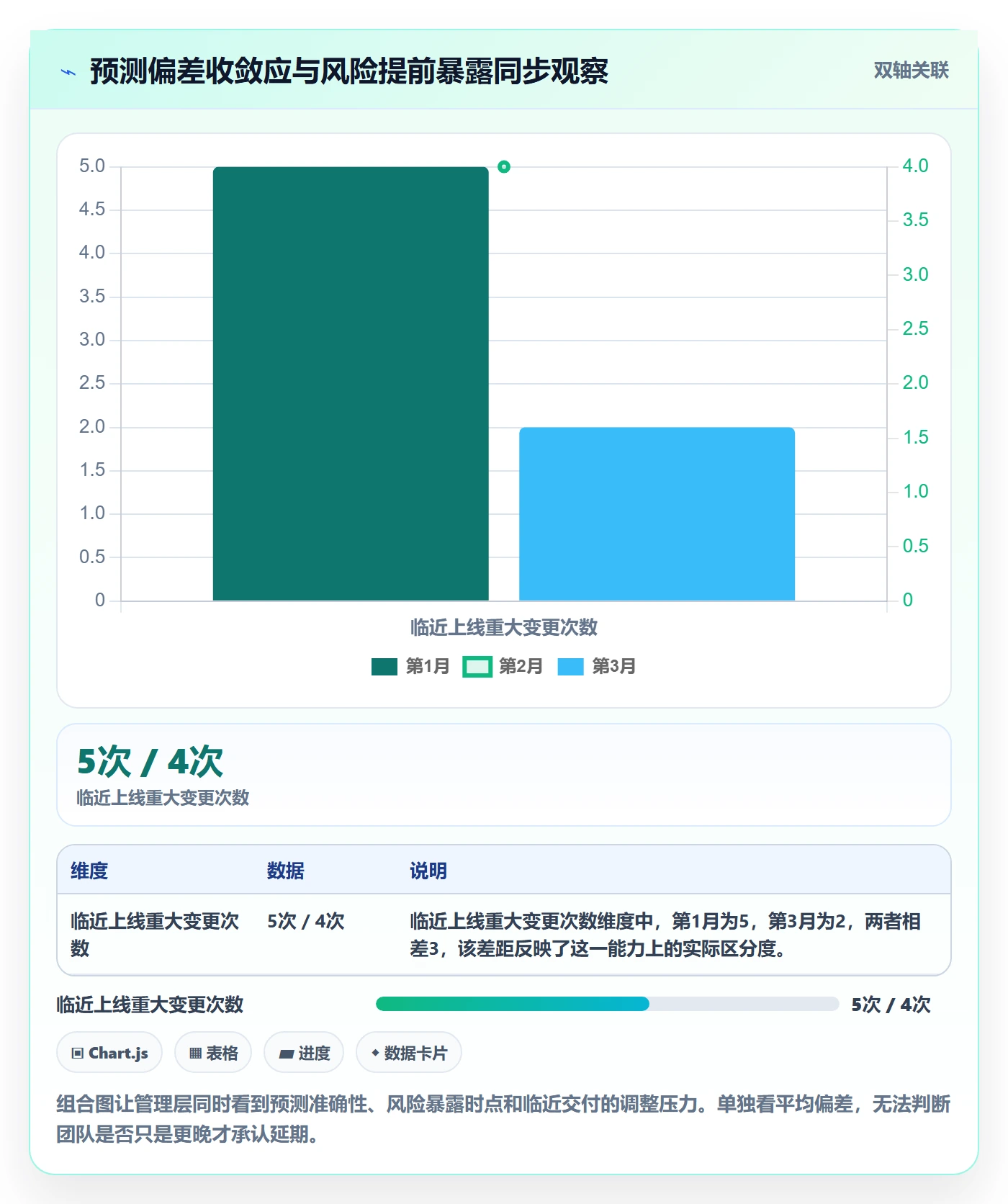Viewport: 1008px width, 1204px height.
Task: Click the lightning bolt icon beside the title
Action: (68, 72)
